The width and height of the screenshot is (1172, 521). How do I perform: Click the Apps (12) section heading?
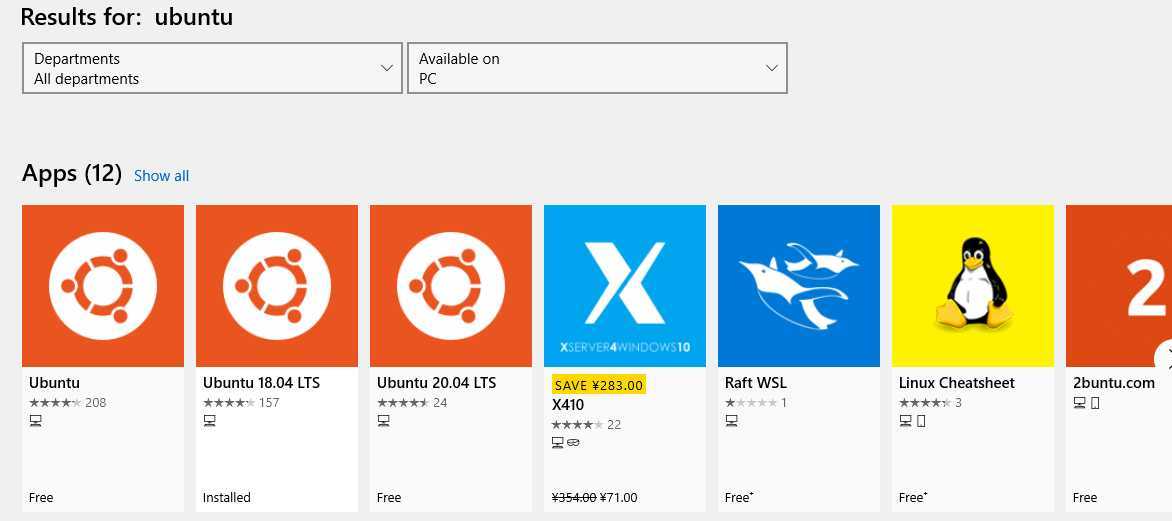point(72,174)
